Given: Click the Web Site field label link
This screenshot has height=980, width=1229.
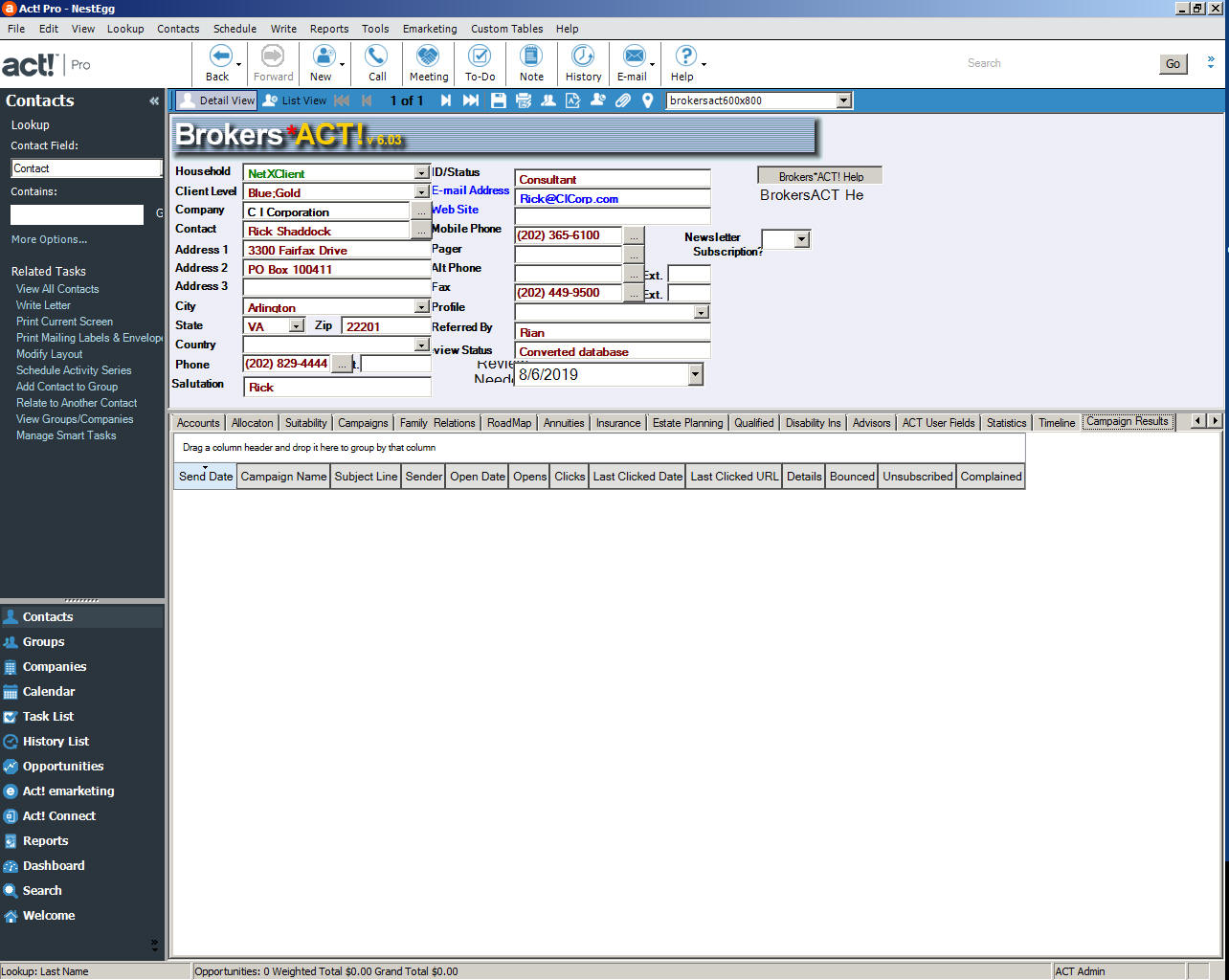Looking at the screenshot, I should (x=455, y=210).
